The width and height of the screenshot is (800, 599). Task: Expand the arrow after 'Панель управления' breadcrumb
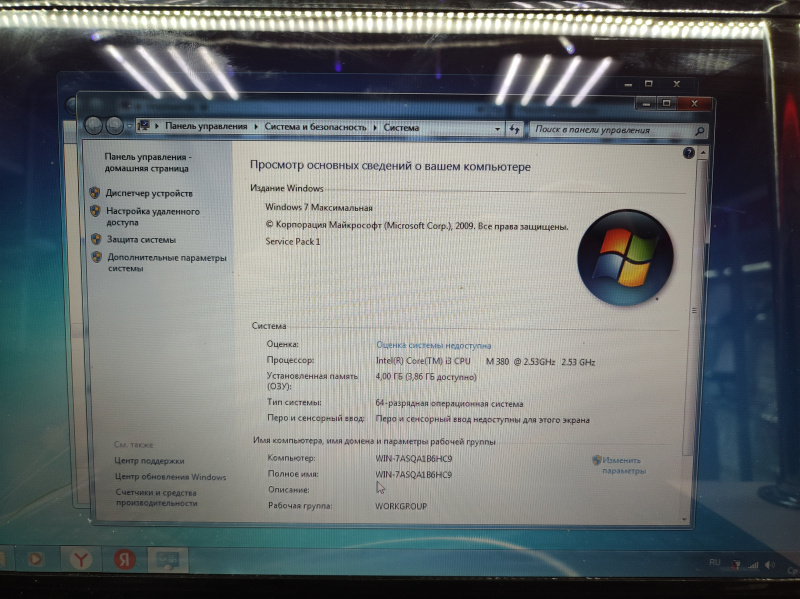pos(255,127)
